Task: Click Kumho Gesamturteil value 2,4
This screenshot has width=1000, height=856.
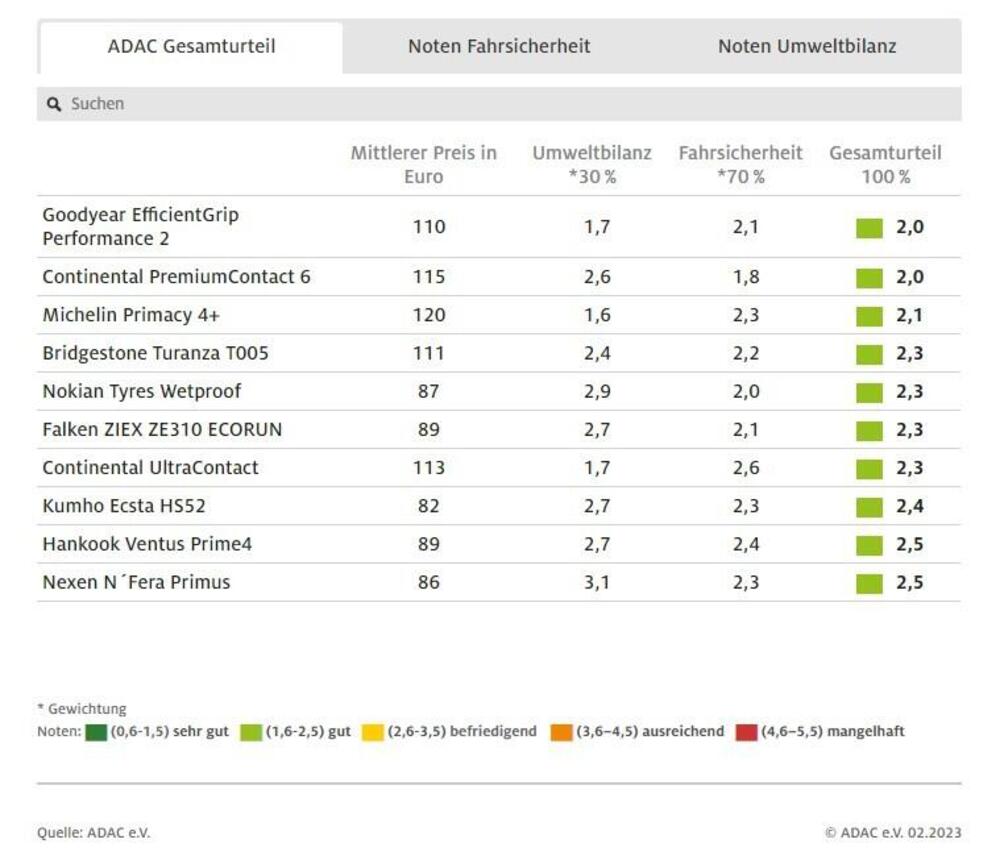Action: 909,506
